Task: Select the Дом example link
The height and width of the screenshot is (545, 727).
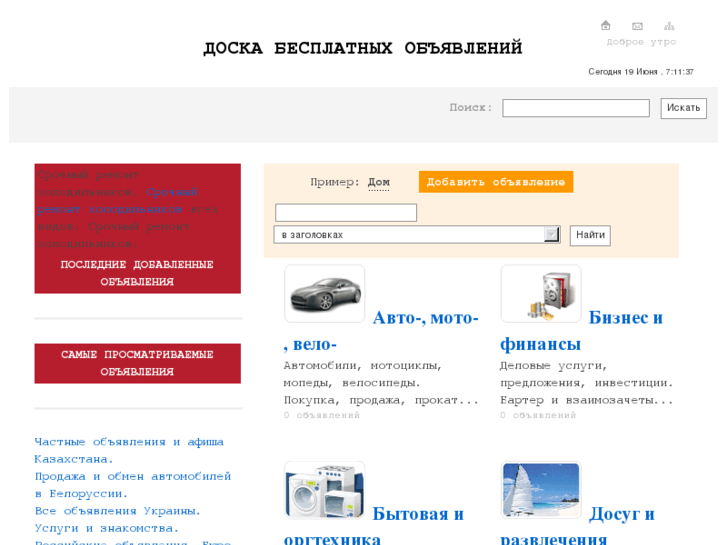Action: click(x=379, y=182)
